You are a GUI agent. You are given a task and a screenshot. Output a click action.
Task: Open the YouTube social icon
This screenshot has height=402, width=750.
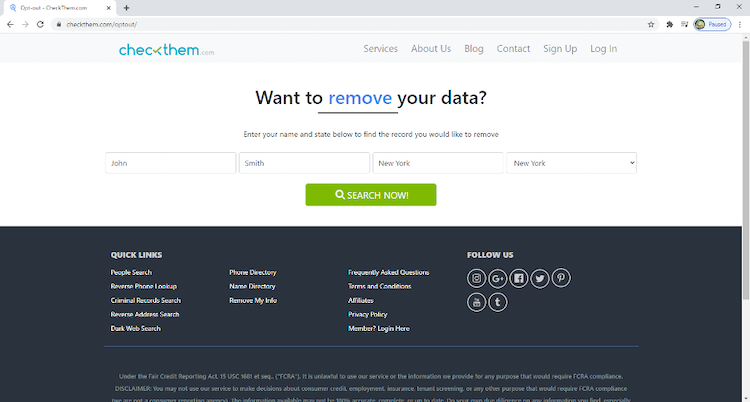click(476, 302)
